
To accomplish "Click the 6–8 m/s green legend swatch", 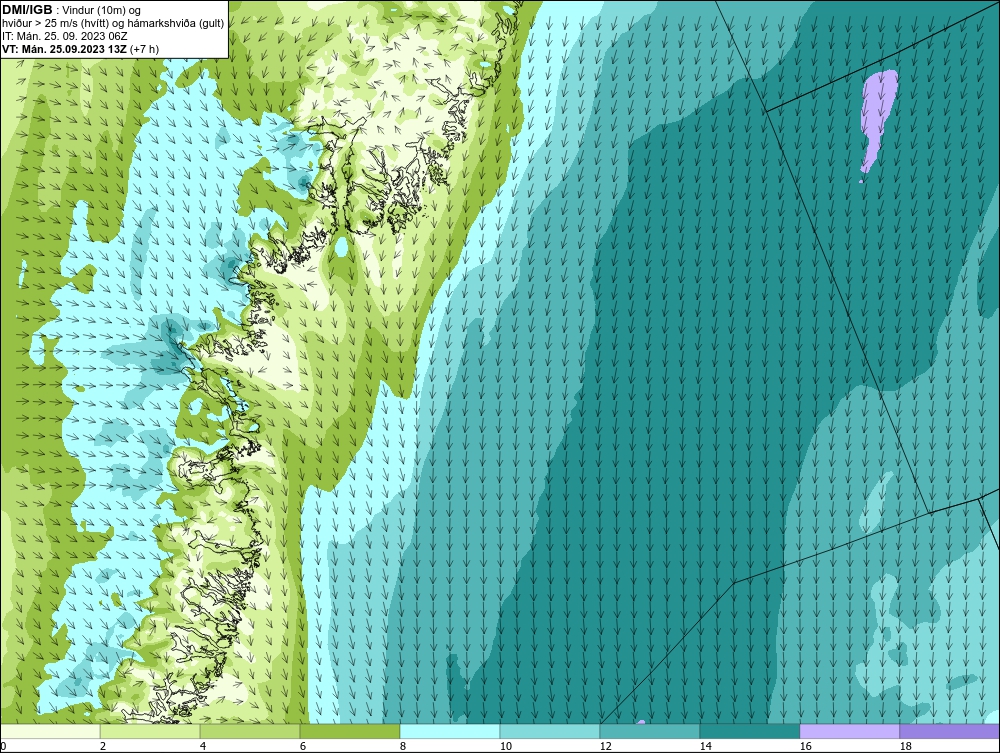I will coord(350,731).
